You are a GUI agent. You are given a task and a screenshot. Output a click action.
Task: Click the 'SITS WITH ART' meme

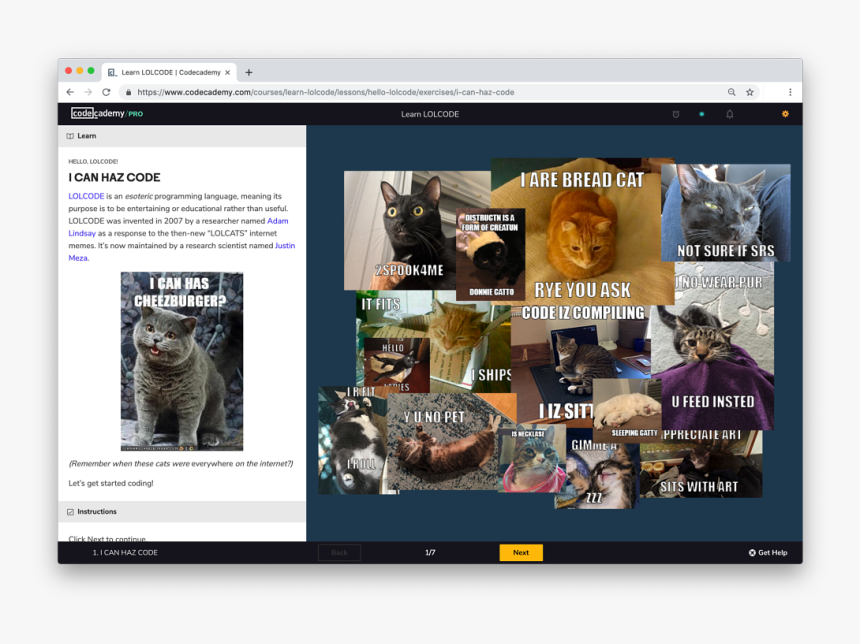pos(701,464)
